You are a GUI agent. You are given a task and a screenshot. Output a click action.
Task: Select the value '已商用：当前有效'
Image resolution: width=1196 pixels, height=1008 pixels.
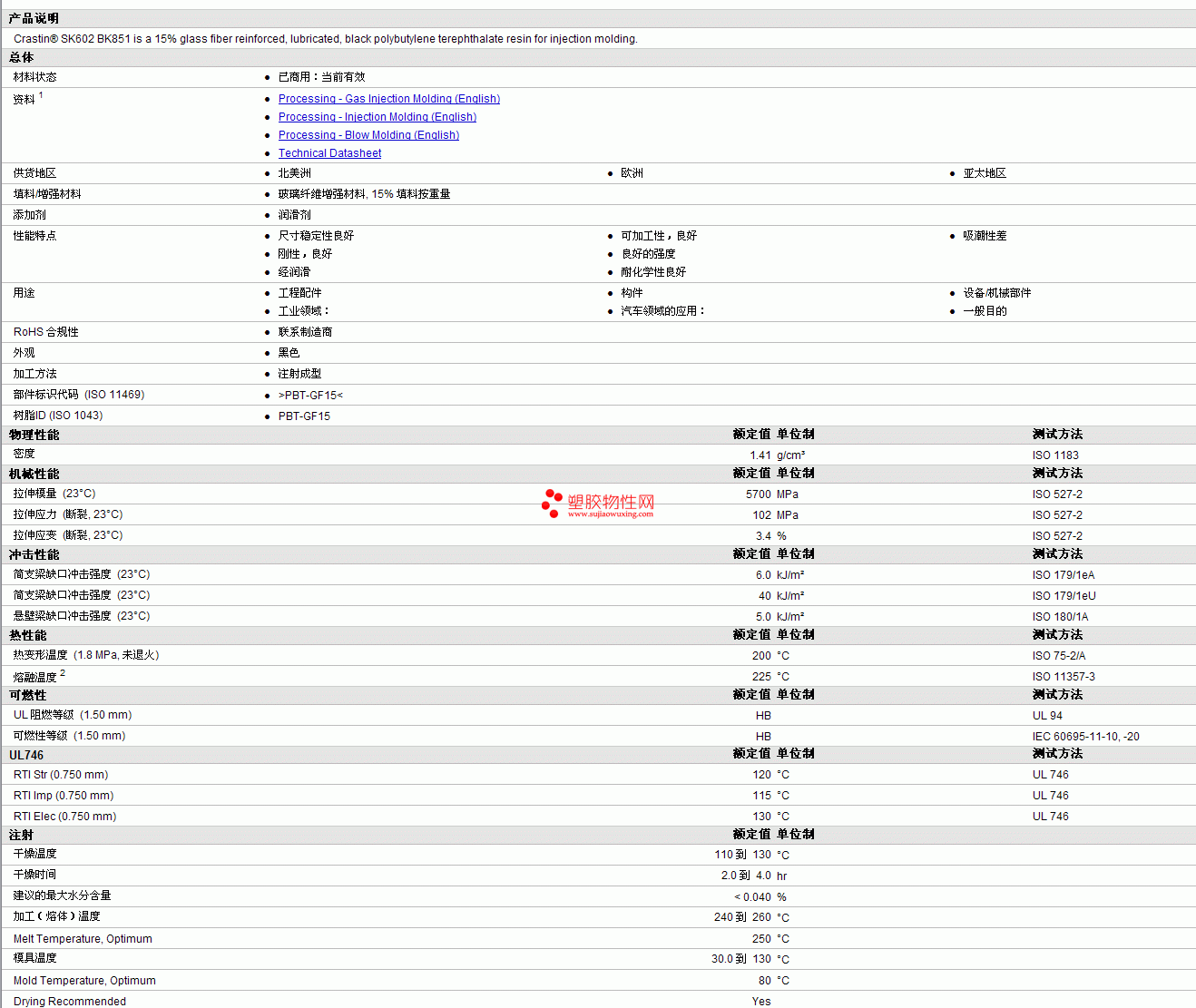(321, 77)
